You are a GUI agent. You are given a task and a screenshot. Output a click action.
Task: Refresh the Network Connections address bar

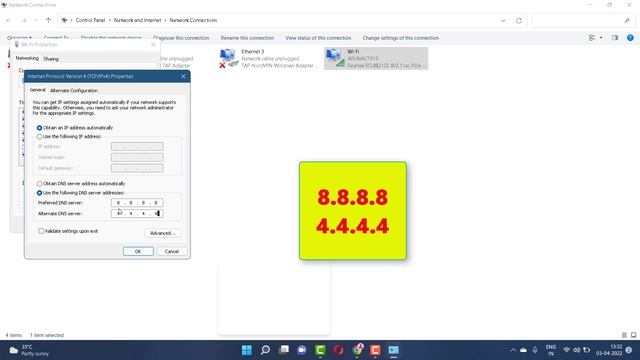(x=519, y=20)
